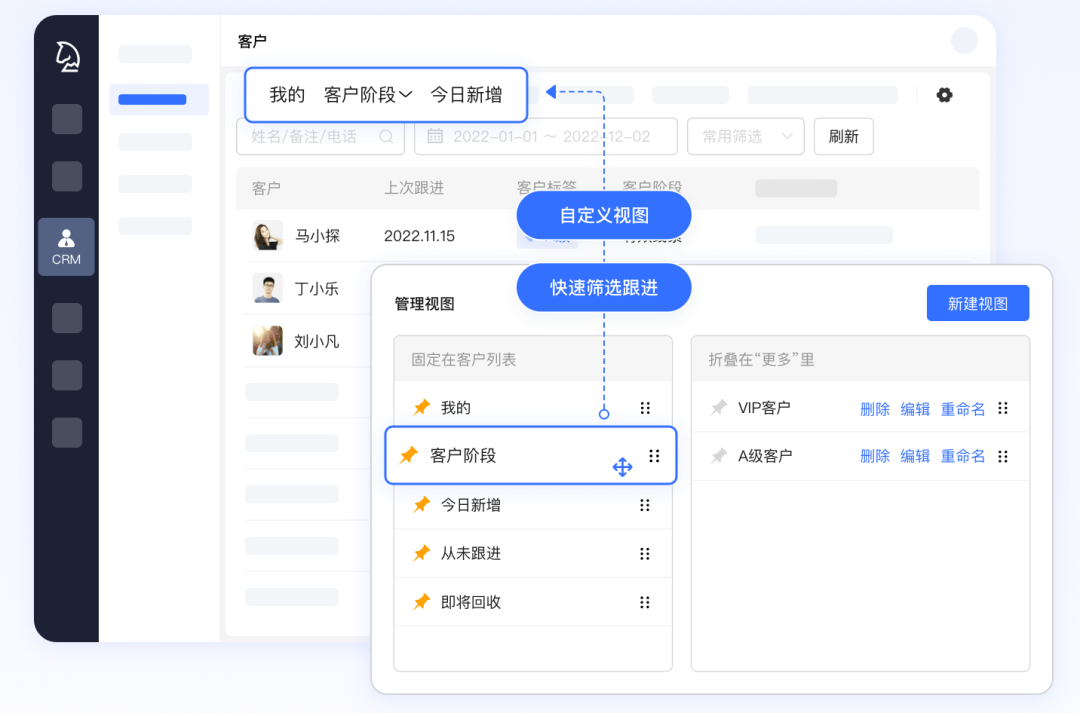Grab the drag handle beside 客户阶段

(655, 455)
